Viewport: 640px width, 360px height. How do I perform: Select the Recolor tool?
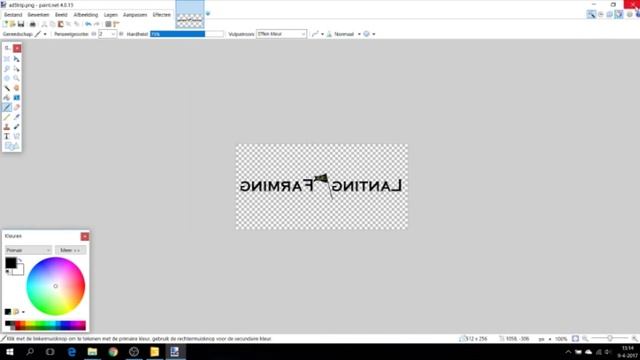(17, 127)
